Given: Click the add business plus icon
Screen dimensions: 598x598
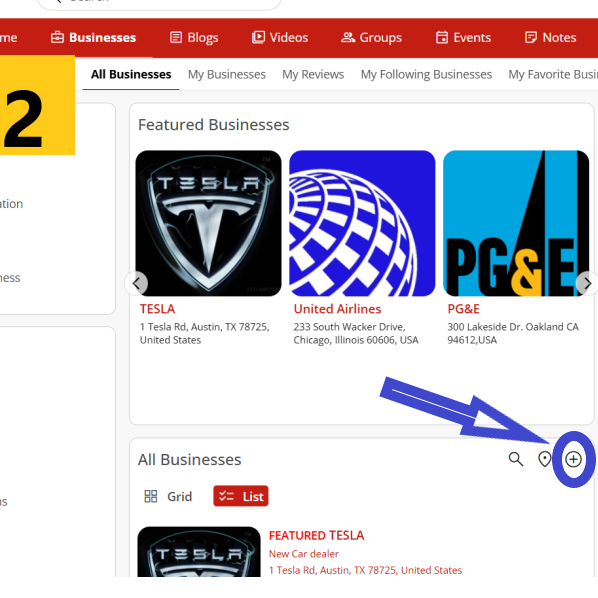Looking at the screenshot, I should coord(573,459).
